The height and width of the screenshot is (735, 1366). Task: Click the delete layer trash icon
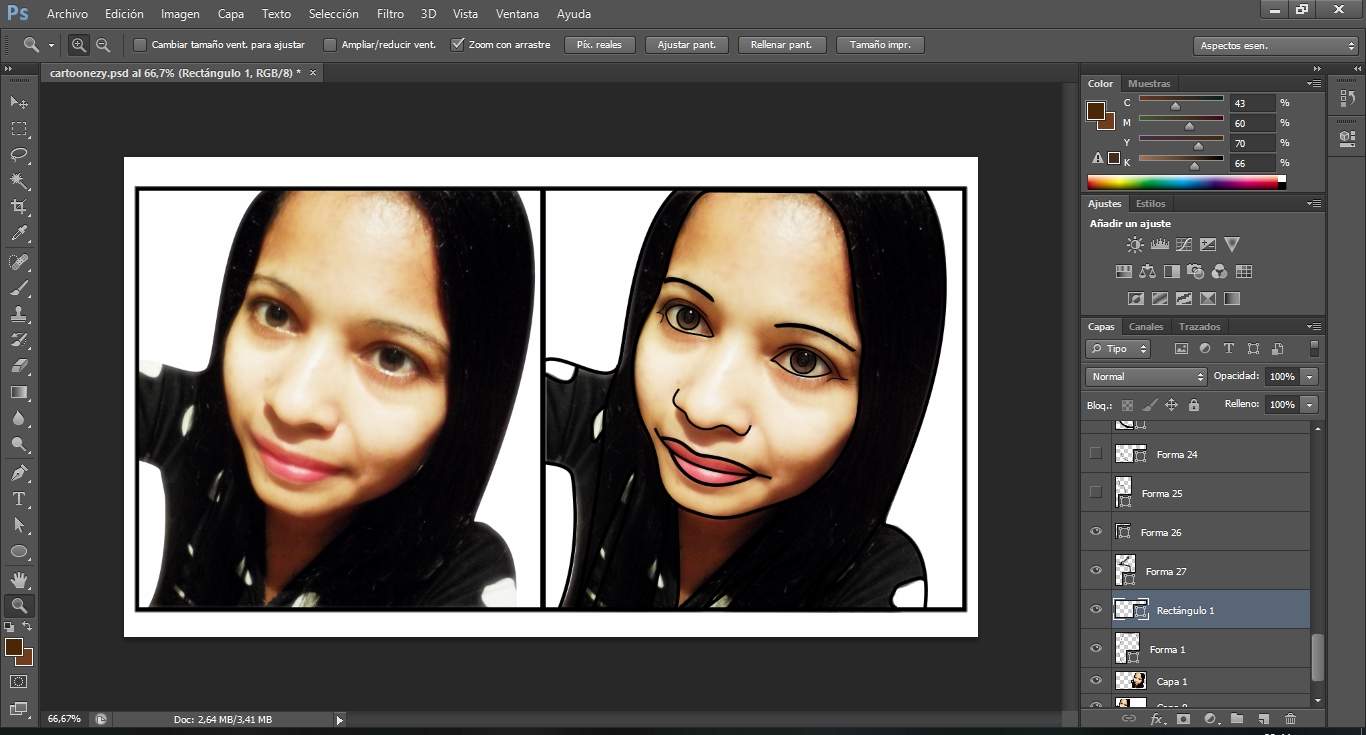point(1290,718)
